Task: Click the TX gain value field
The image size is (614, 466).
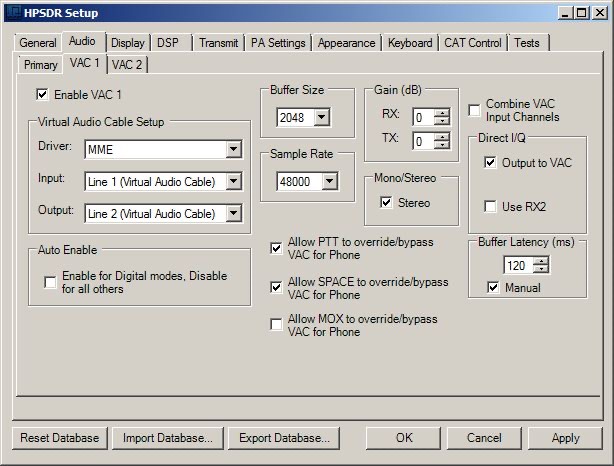Action: coord(424,141)
